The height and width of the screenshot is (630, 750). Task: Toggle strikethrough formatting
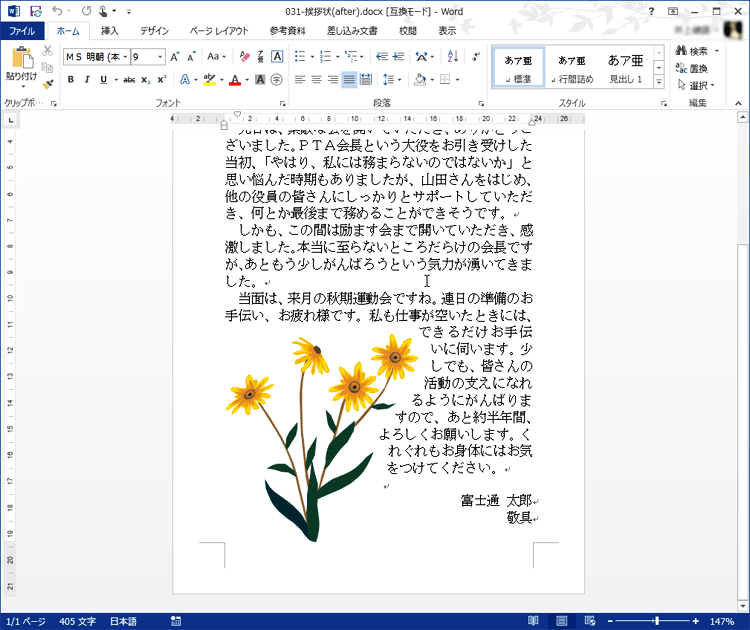click(x=129, y=79)
